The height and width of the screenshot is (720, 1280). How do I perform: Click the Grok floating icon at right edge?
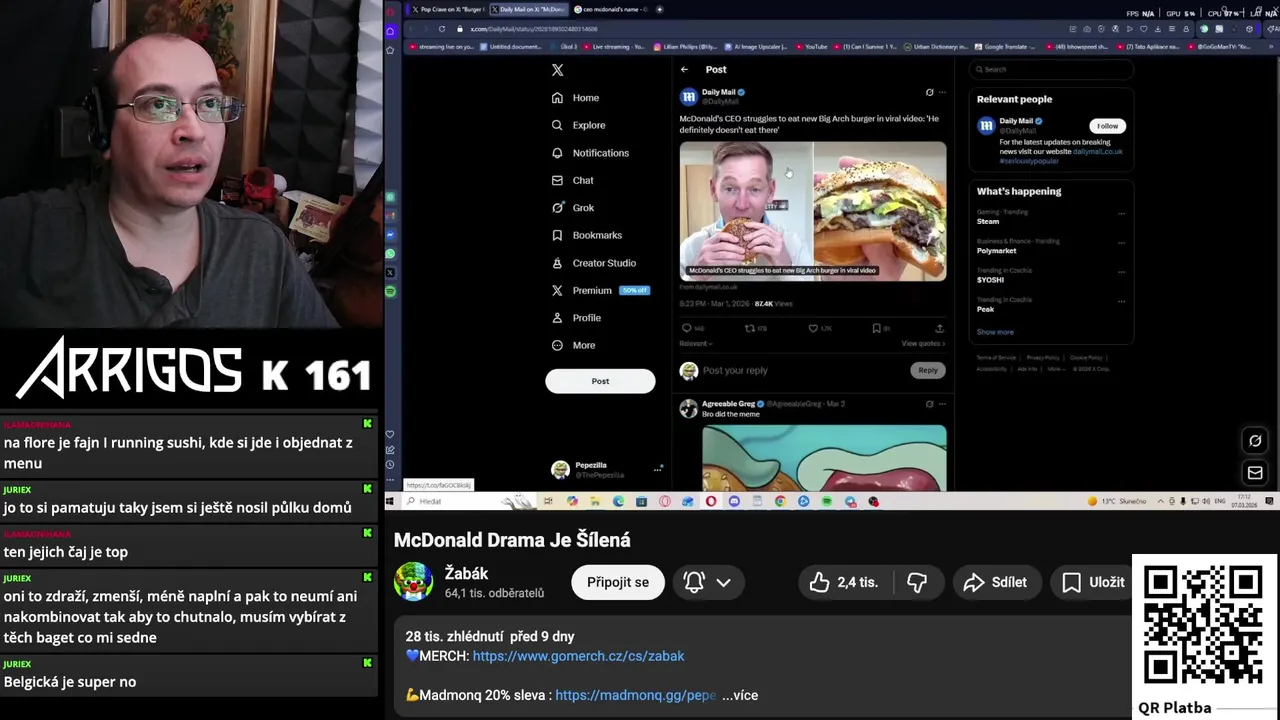pos(1255,441)
